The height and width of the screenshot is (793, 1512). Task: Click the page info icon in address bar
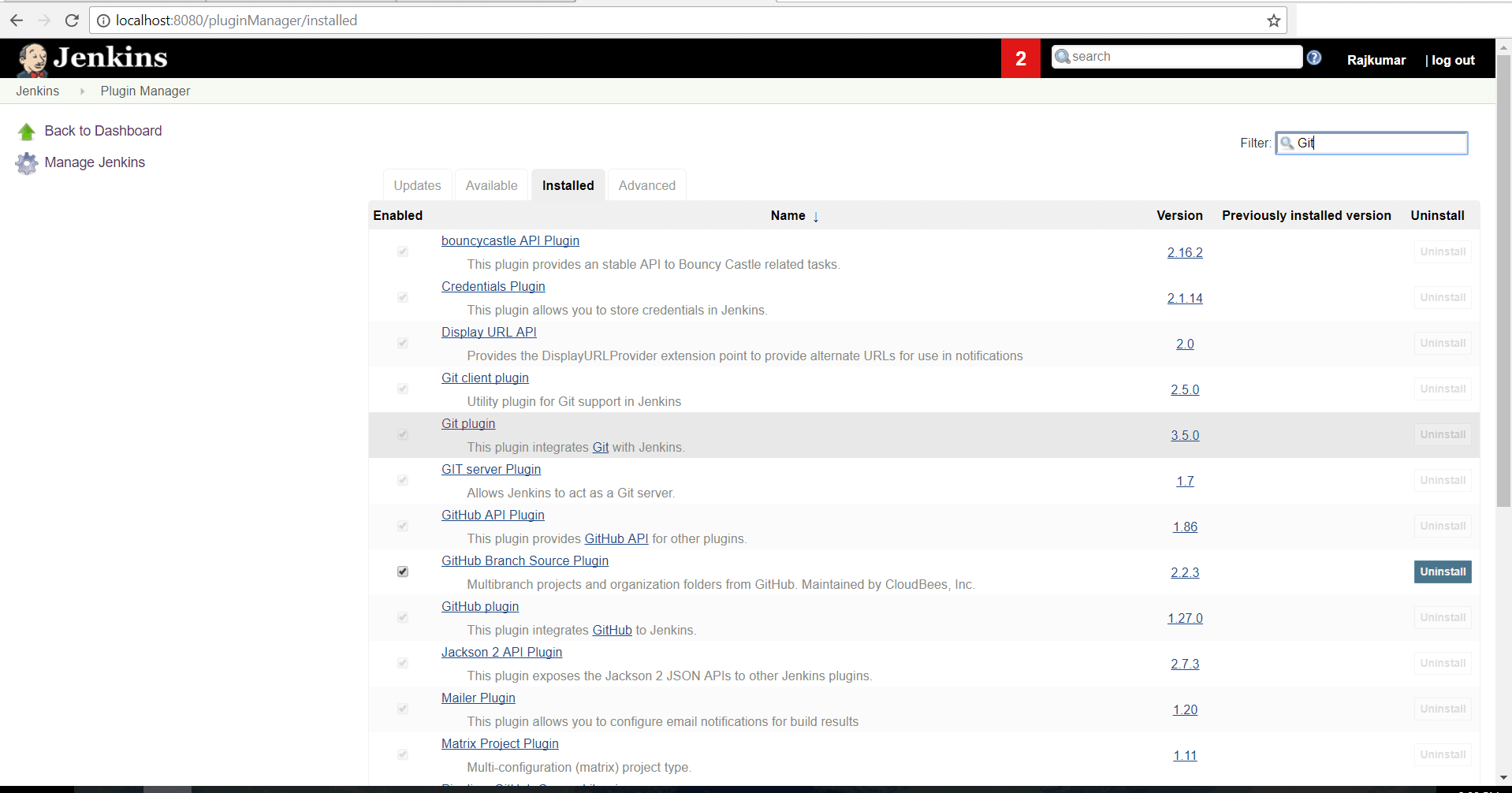(x=102, y=20)
